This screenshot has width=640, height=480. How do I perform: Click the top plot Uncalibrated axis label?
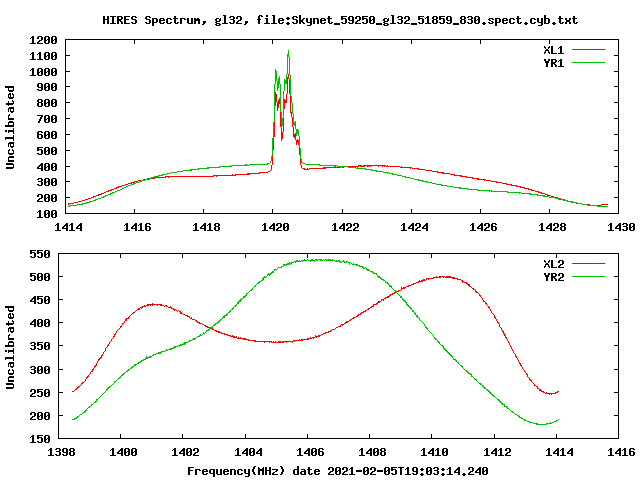pos(10,127)
